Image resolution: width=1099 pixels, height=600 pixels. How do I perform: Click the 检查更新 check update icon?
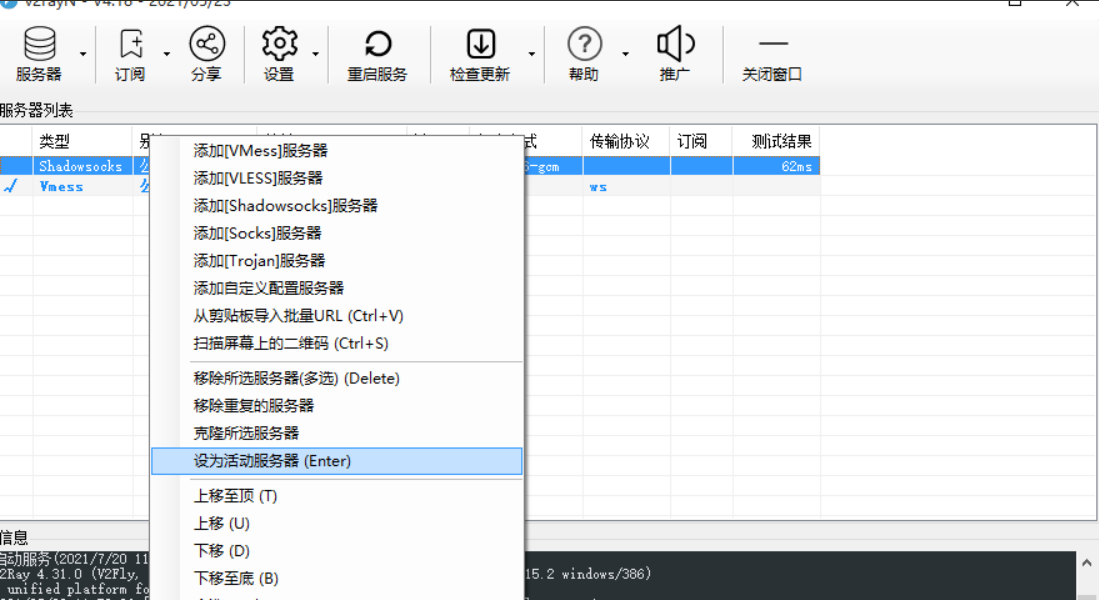click(x=481, y=44)
